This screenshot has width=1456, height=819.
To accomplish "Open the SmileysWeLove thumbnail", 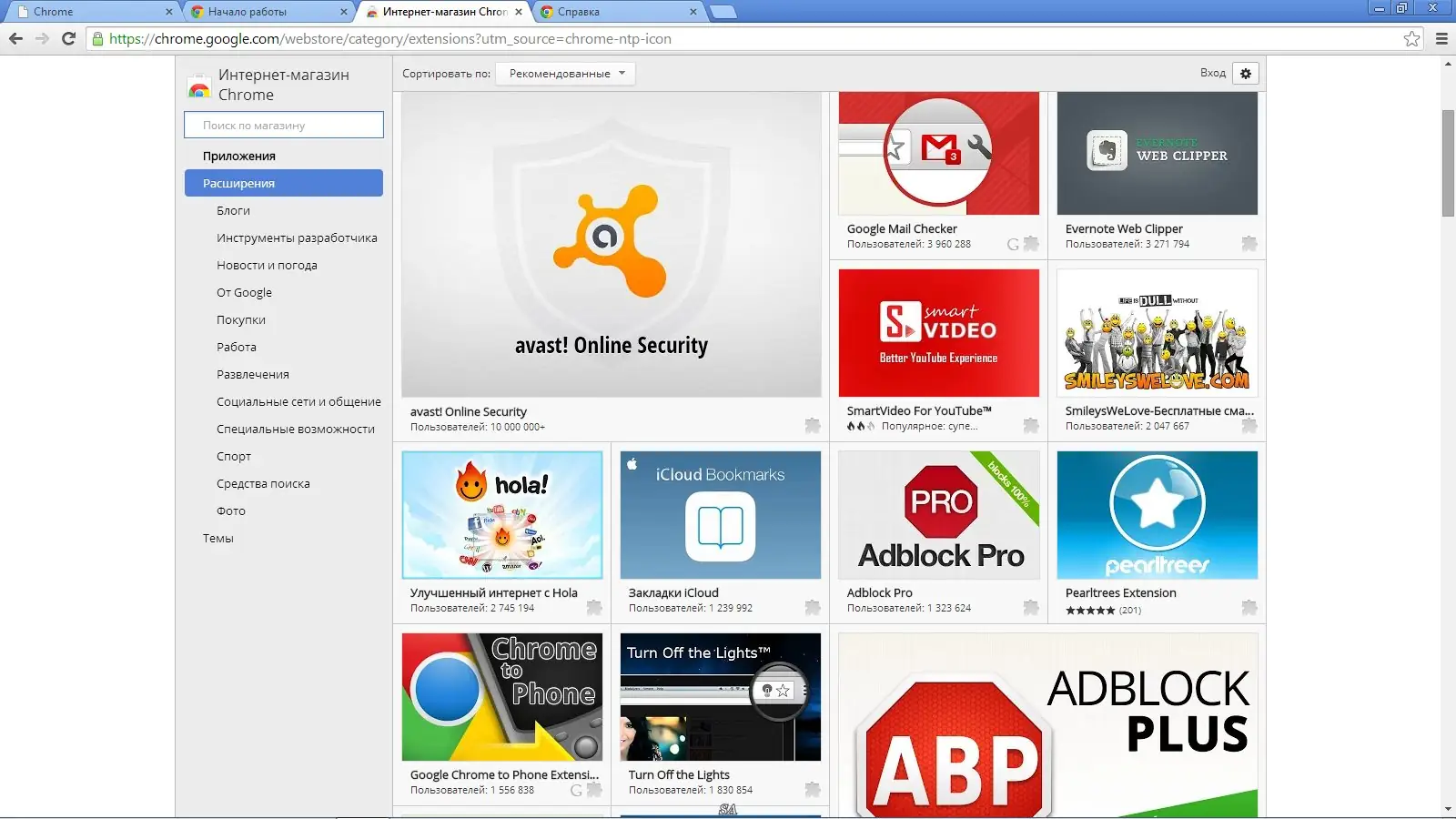I will (x=1158, y=333).
